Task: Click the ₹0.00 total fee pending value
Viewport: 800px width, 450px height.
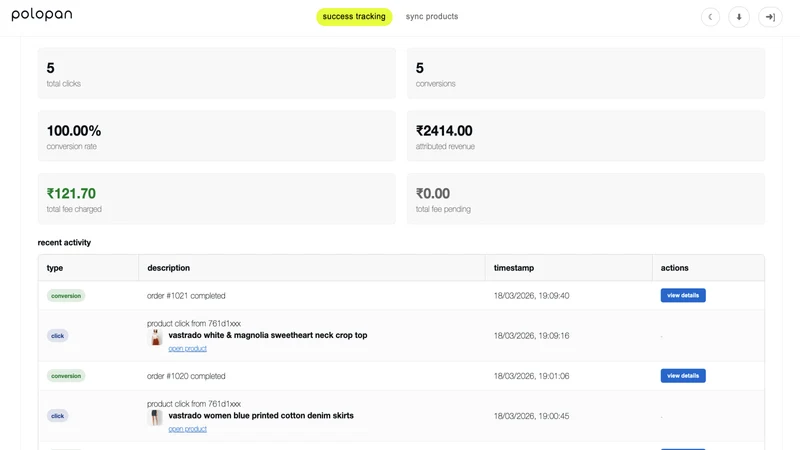Action: (x=433, y=193)
